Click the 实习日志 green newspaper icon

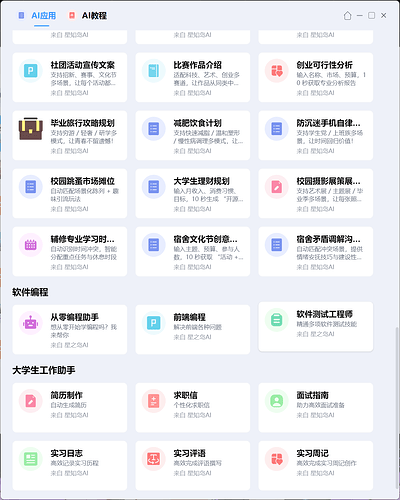click(31, 459)
